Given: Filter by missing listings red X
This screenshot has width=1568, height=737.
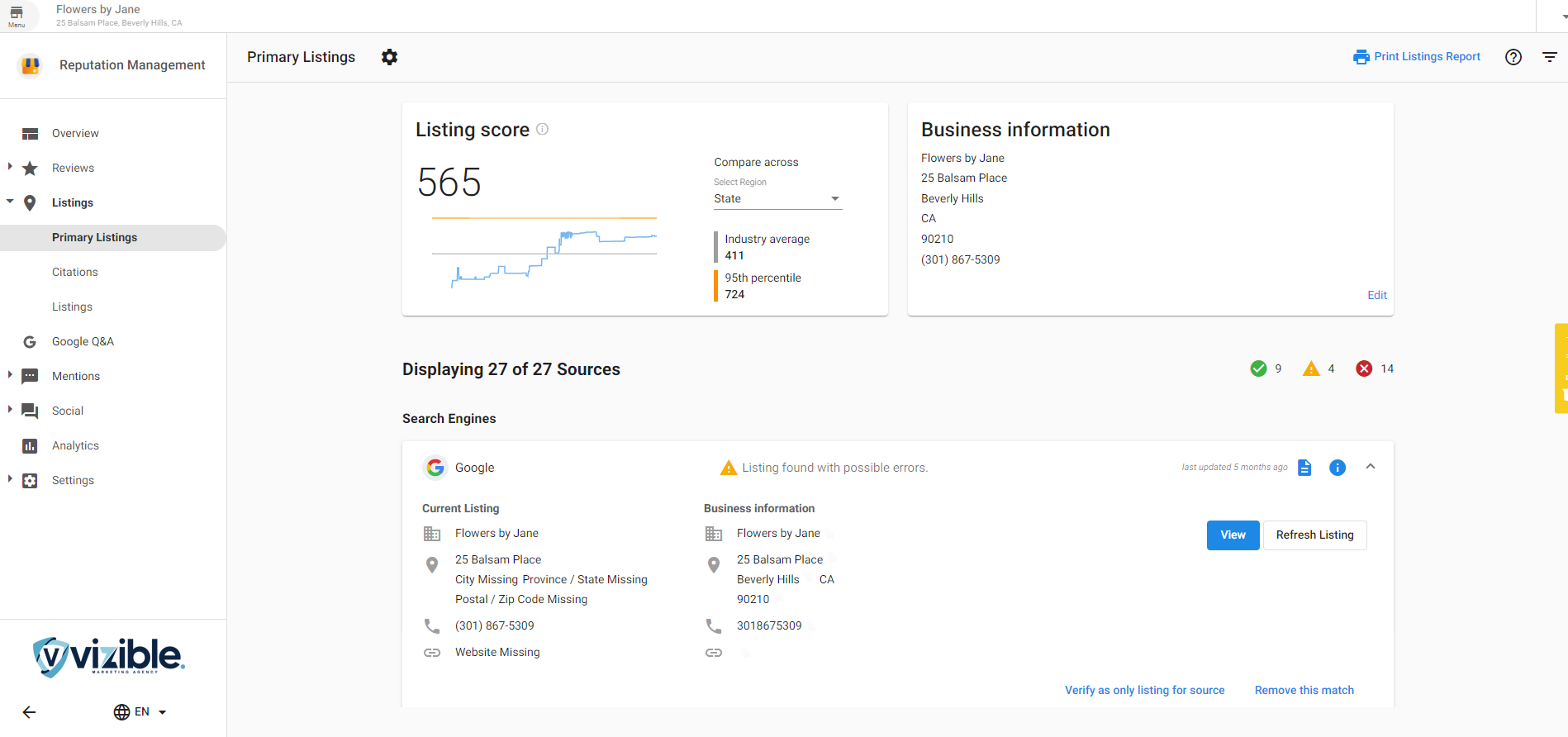Looking at the screenshot, I should tap(1364, 368).
